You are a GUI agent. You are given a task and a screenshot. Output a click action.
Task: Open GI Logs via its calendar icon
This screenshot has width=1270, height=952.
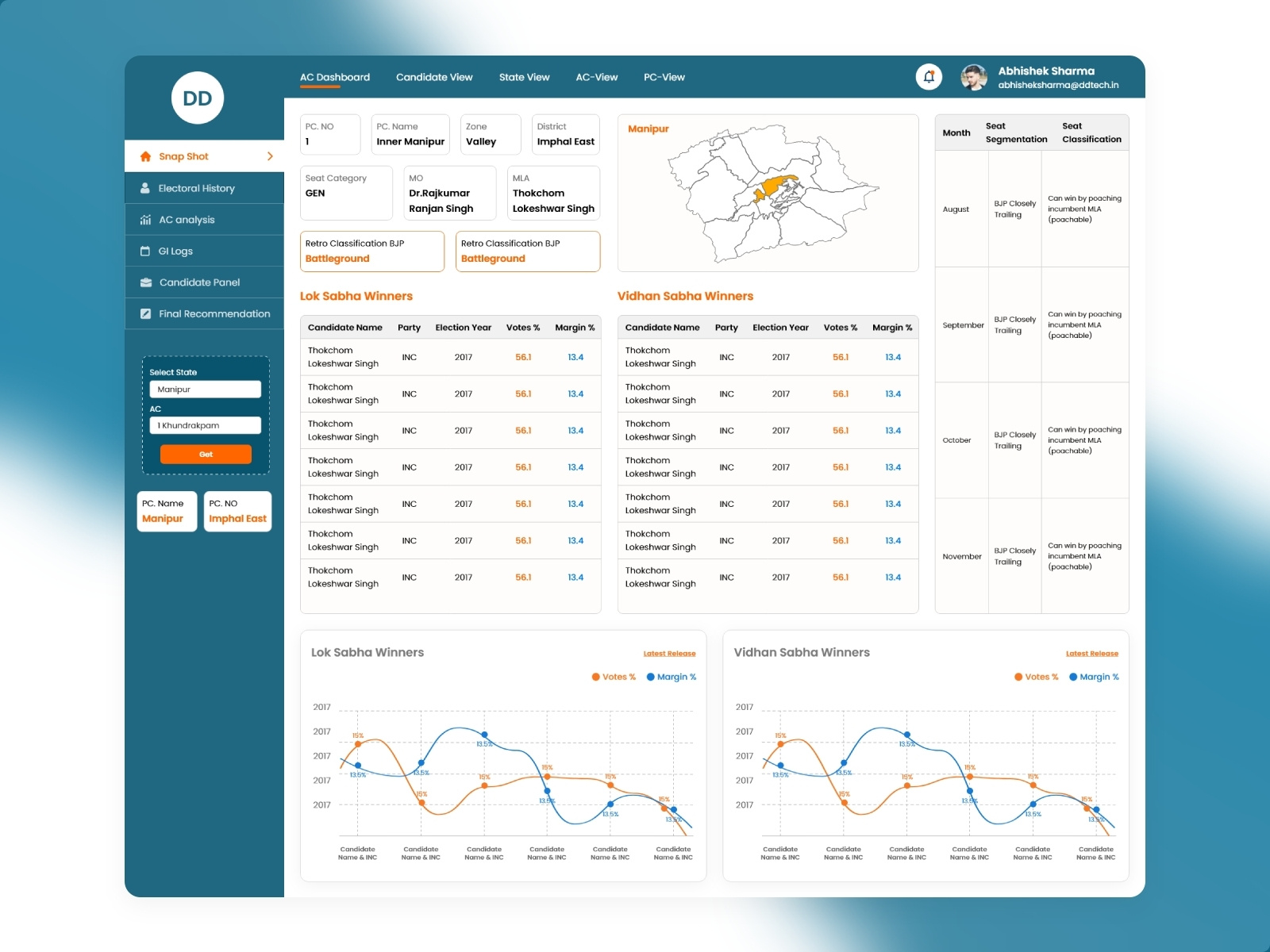(x=146, y=251)
